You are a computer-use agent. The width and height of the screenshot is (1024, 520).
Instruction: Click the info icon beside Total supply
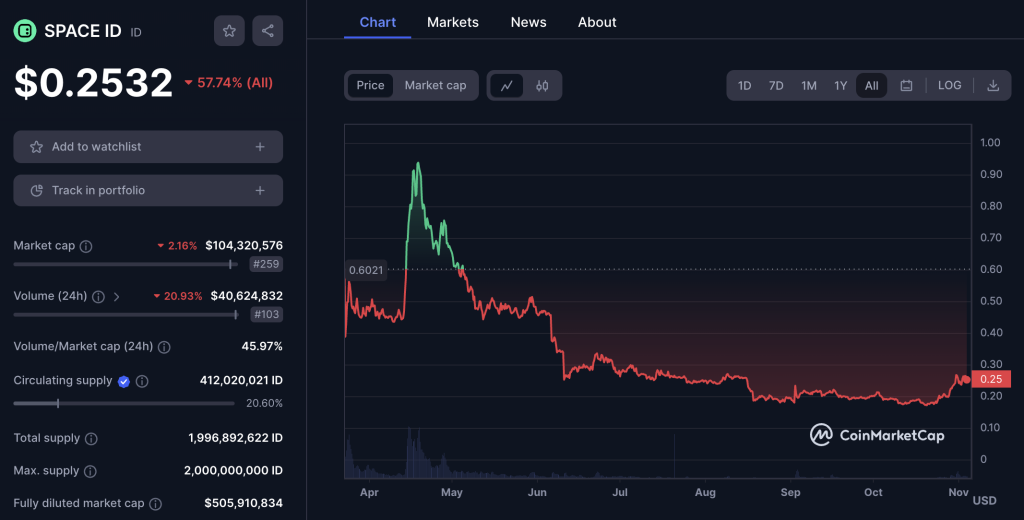tap(91, 439)
